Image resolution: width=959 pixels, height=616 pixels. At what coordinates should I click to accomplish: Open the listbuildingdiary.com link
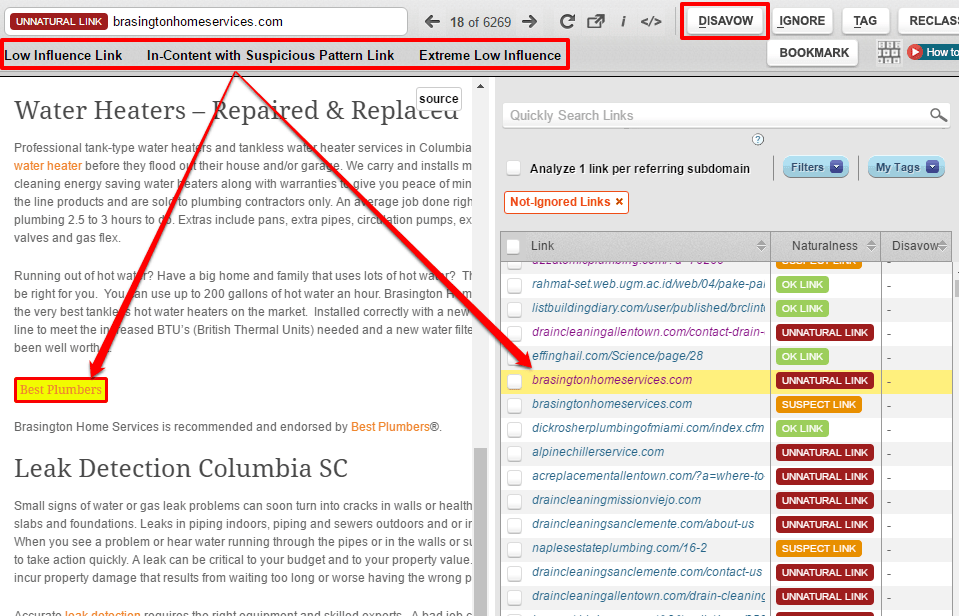pyautogui.click(x=648, y=308)
